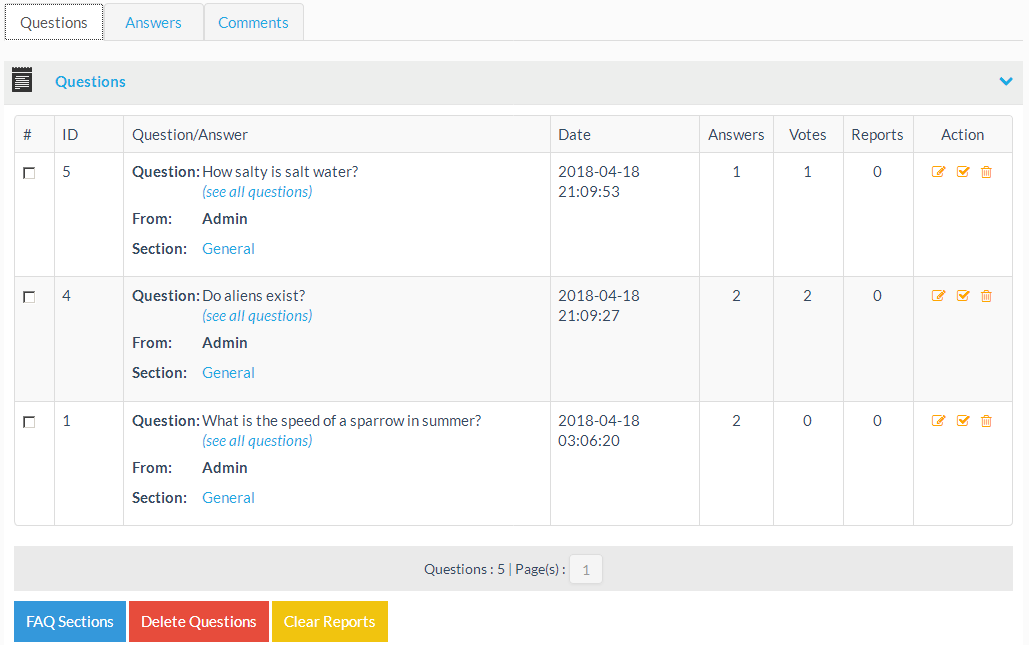
Task: Delete the sparrow question using trash icon
Action: [x=986, y=421]
